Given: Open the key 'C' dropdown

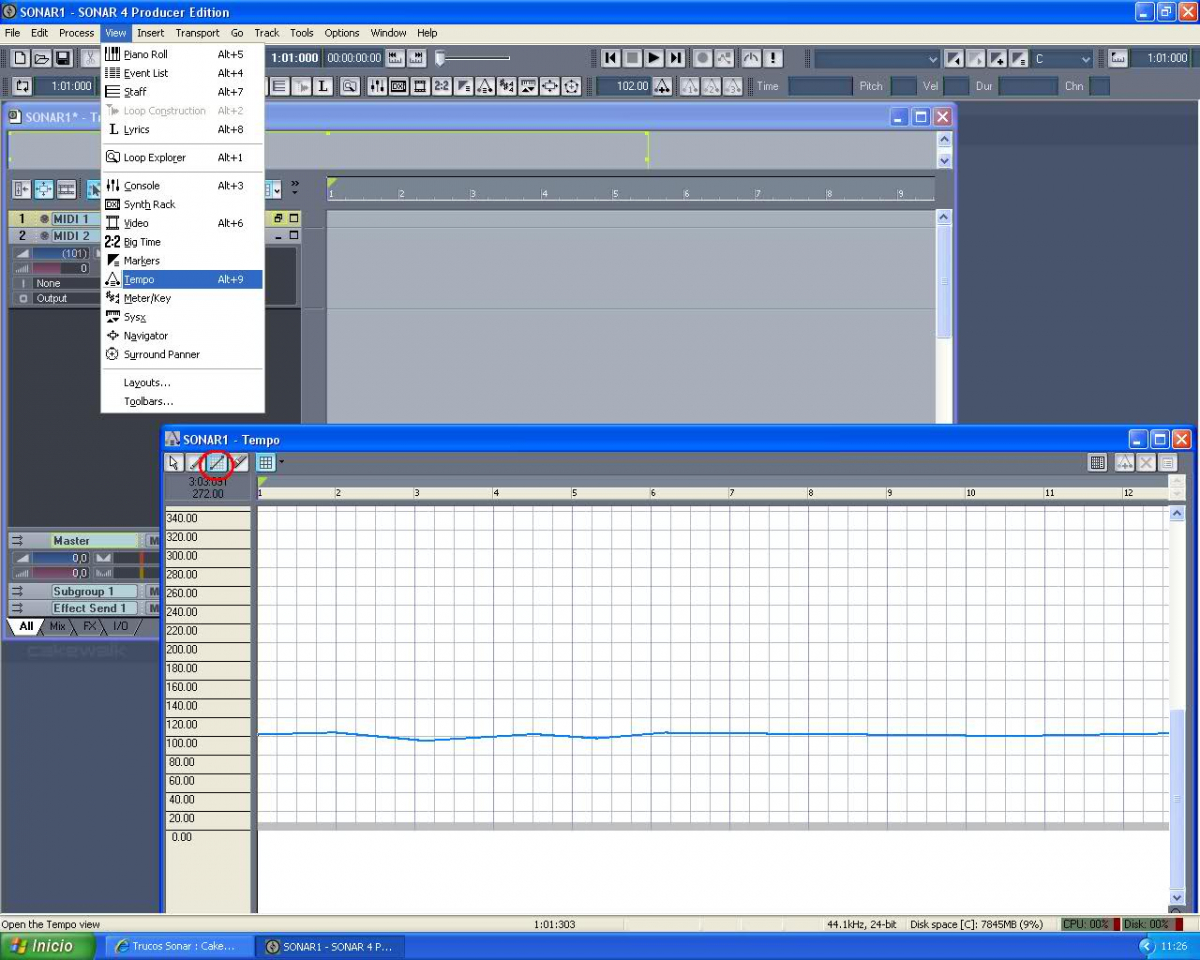Looking at the screenshot, I should point(1085,59).
